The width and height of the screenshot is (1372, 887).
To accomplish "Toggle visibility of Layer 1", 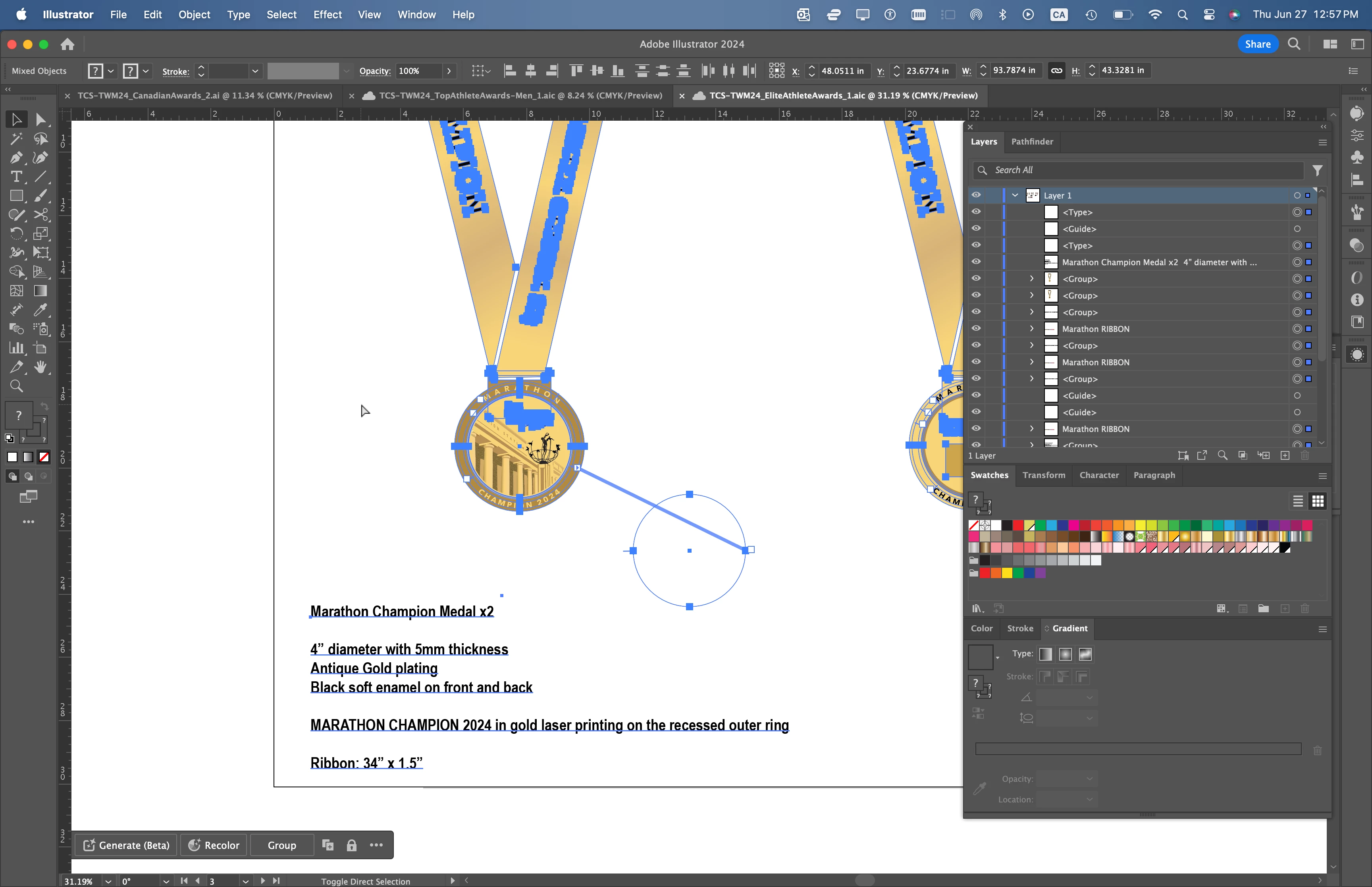I will 976,195.
